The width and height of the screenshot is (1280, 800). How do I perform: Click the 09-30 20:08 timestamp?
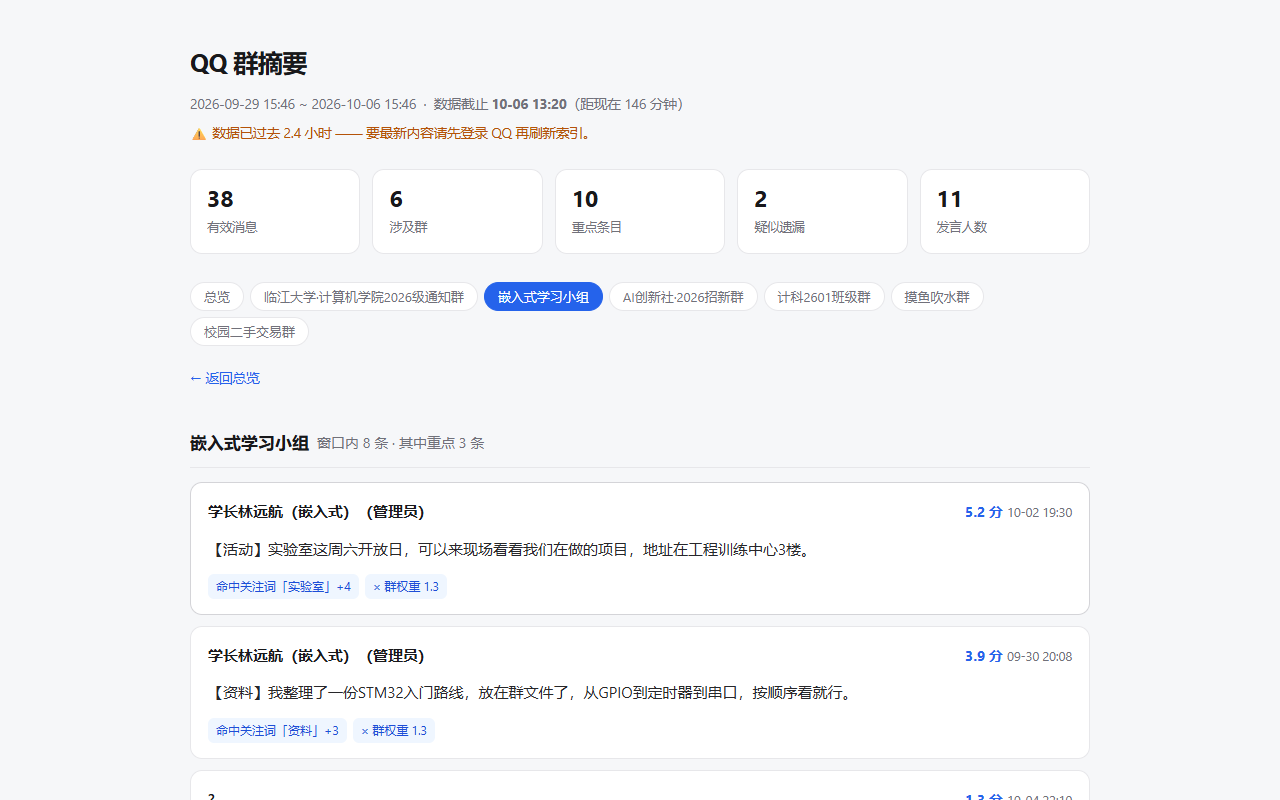pos(1040,657)
